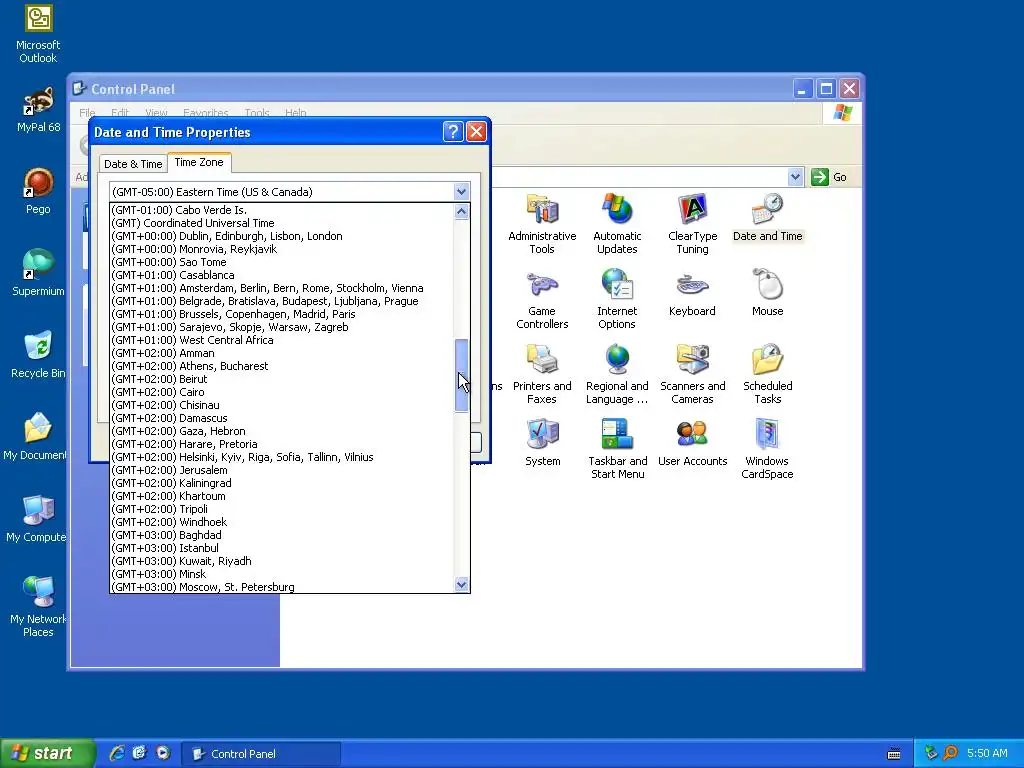Choose Kuwait, Riyadh time zone

click(x=281, y=561)
